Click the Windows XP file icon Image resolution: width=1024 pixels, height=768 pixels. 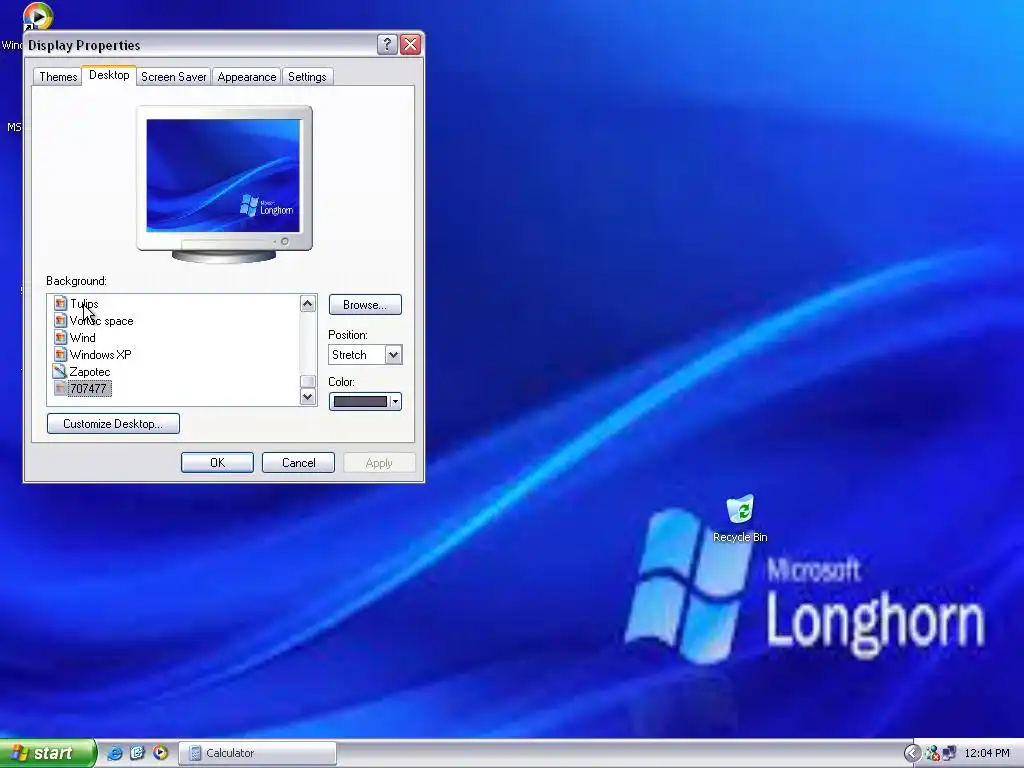coord(60,355)
